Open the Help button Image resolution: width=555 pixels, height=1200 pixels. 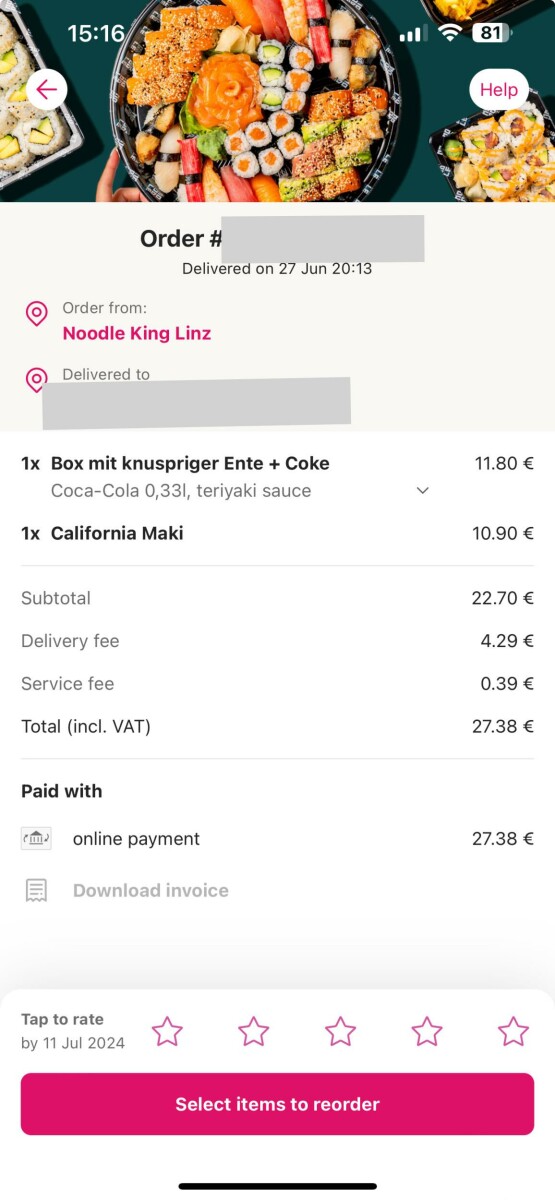coord(499,89)
